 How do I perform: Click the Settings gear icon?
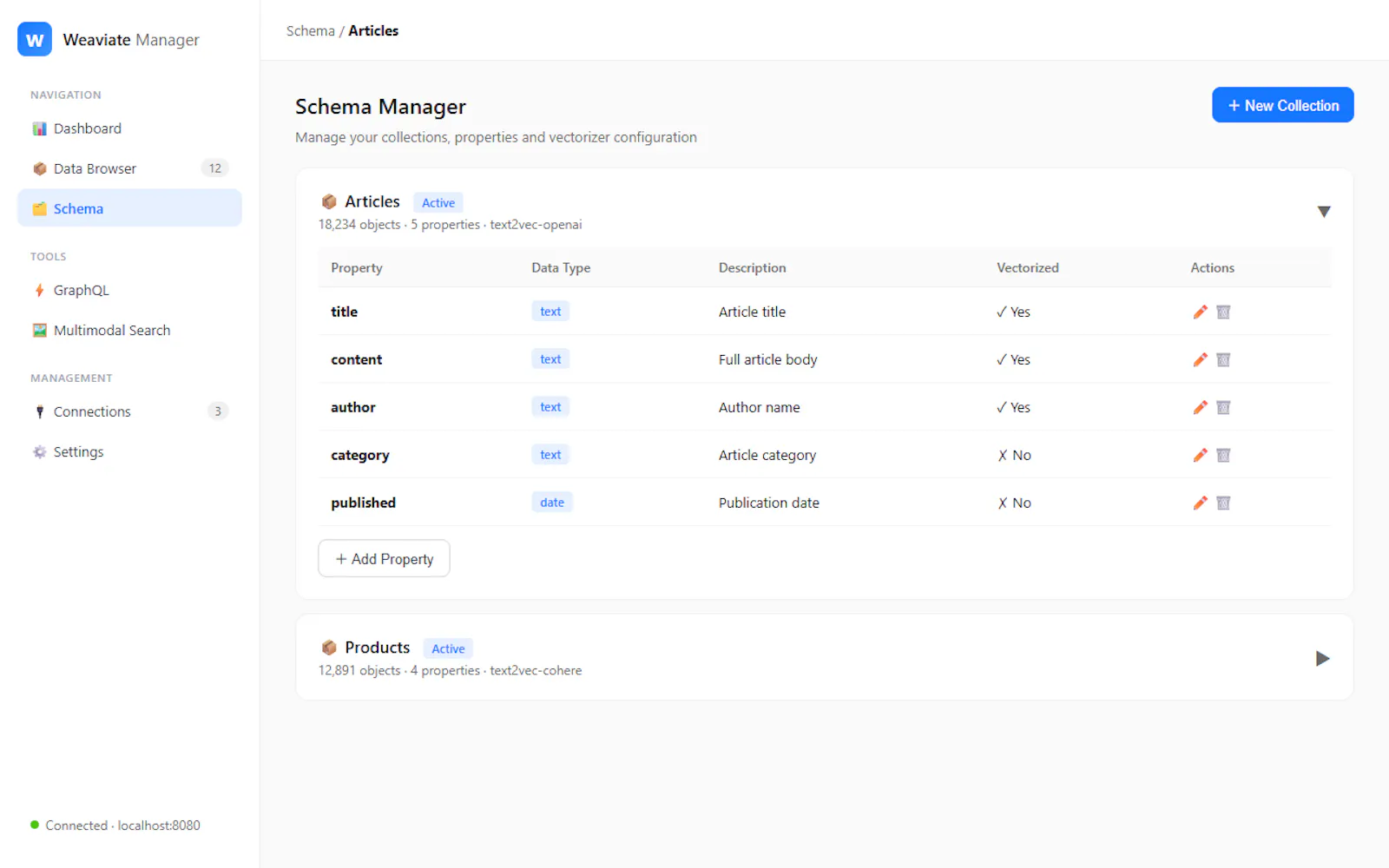point(39,451)
